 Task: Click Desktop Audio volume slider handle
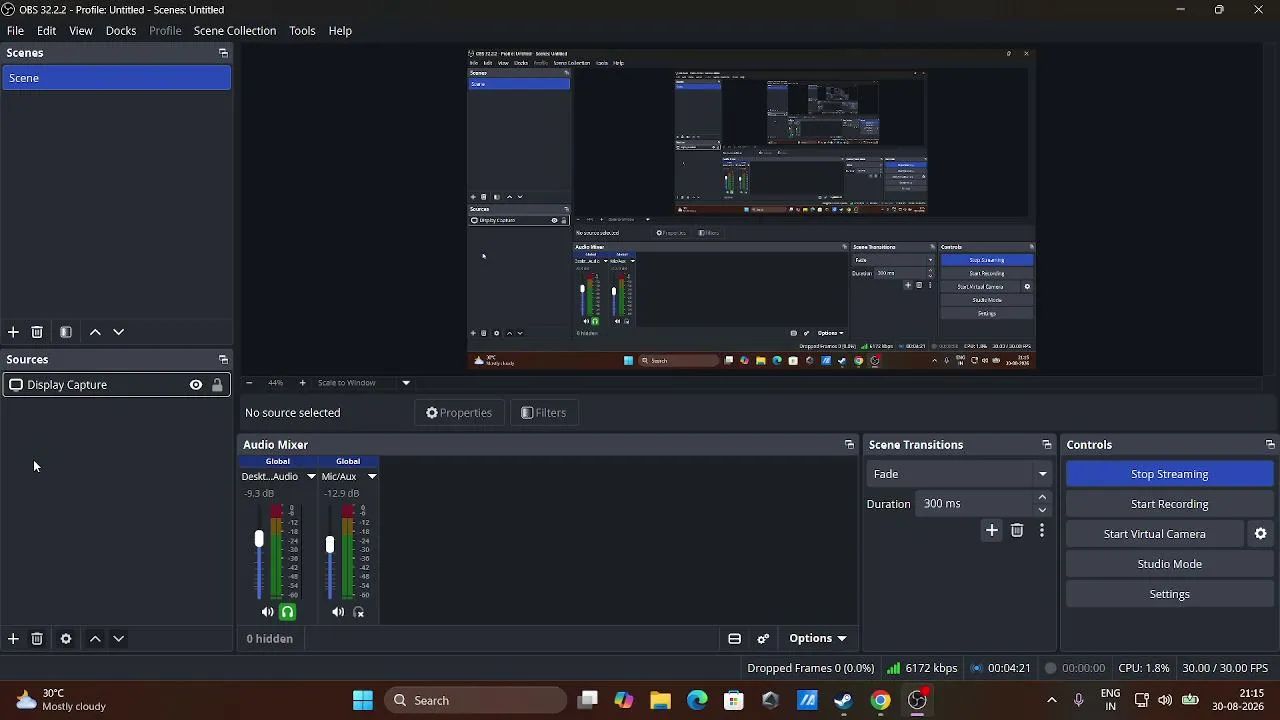coord(259,539)
